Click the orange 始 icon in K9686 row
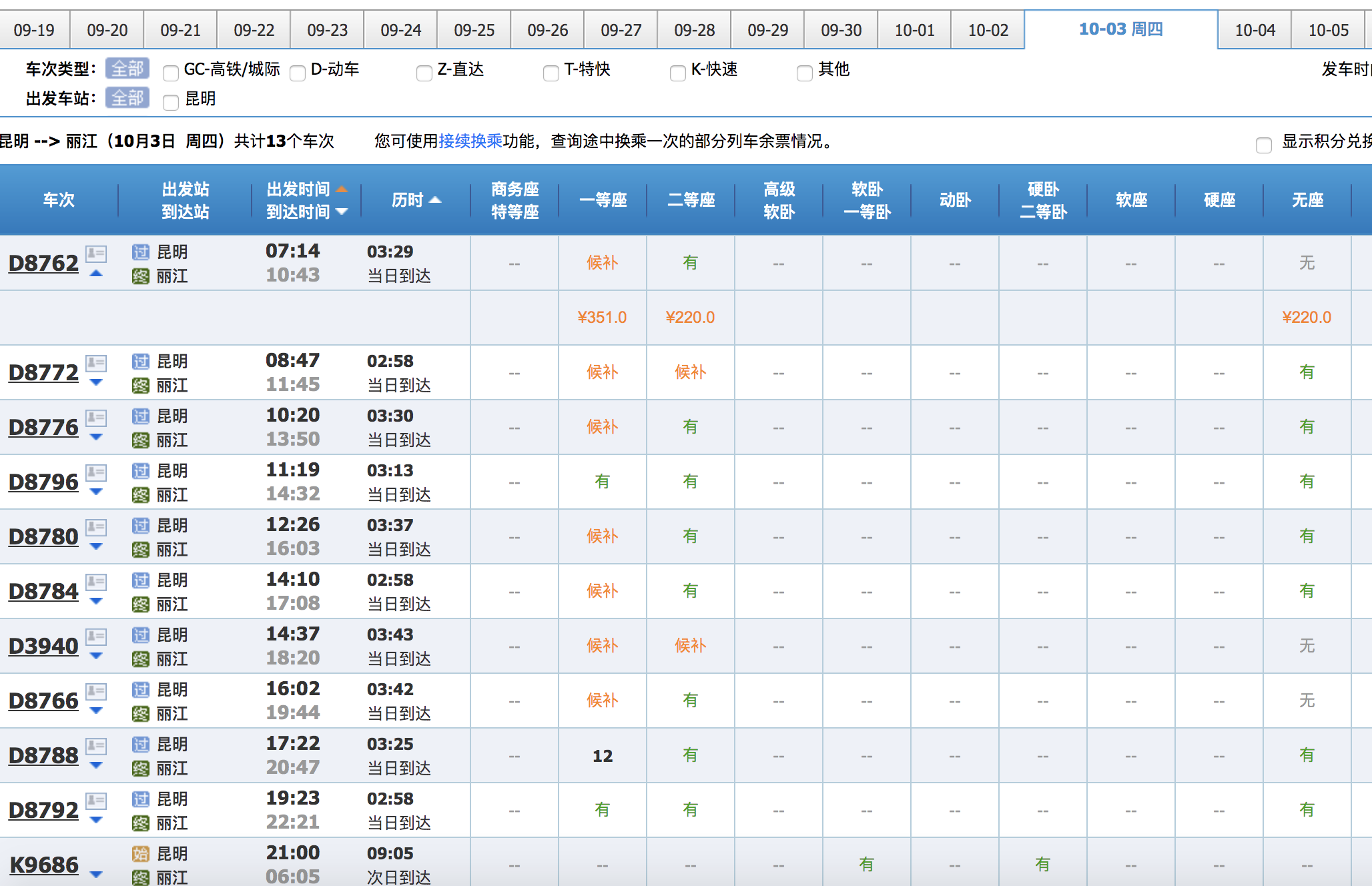The height and width of the screenshot is (886, 1372). [x=140, y=854]
